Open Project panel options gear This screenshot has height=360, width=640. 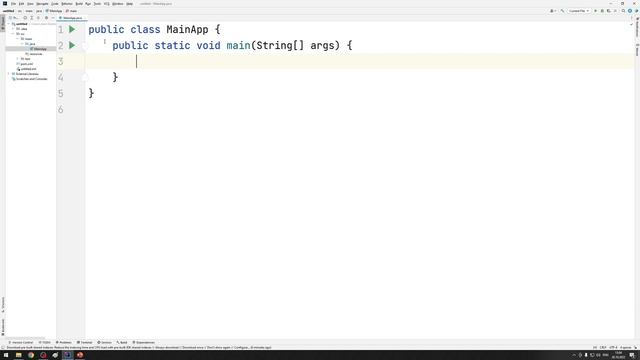46,18
